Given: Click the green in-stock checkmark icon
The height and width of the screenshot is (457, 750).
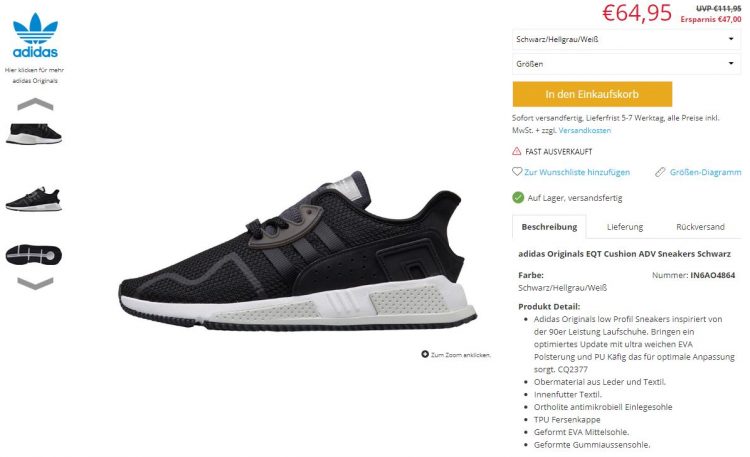Looking at the screenshot, I should [x=518, y=197].
